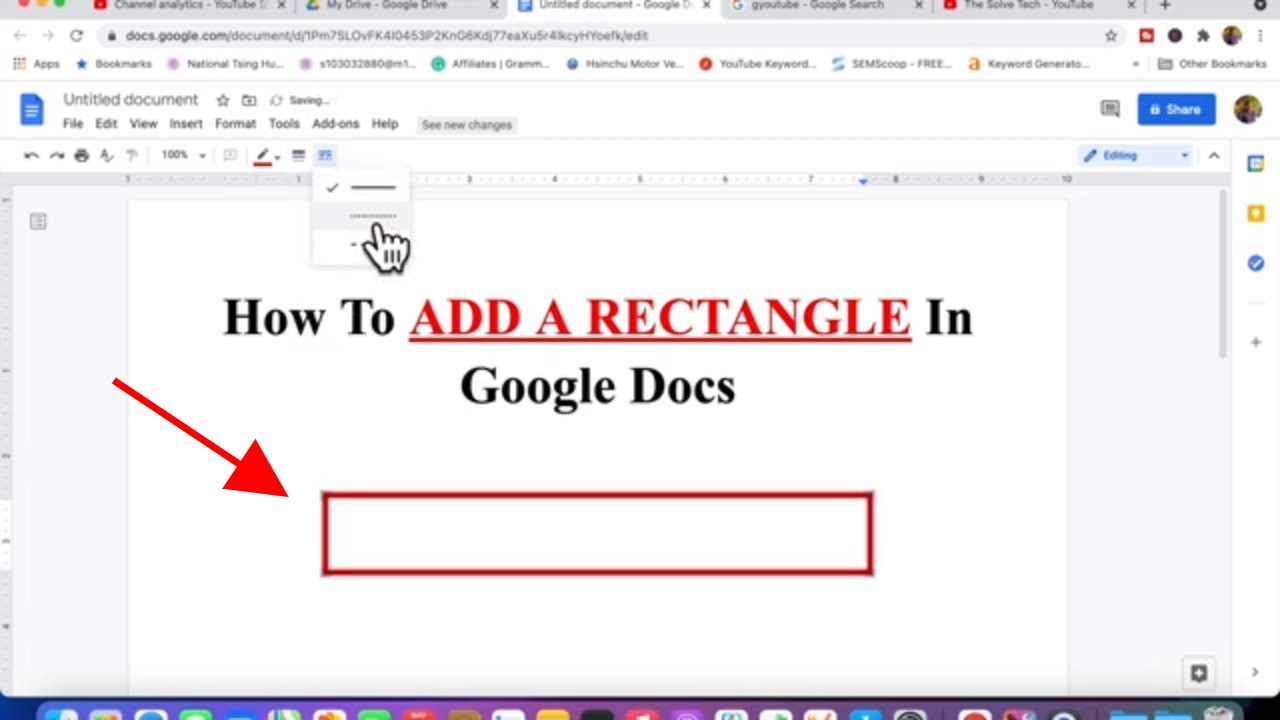Bookmark this page with the star in address bar
Viewport: 1280px width, 720px height.
coord(1111,36)
